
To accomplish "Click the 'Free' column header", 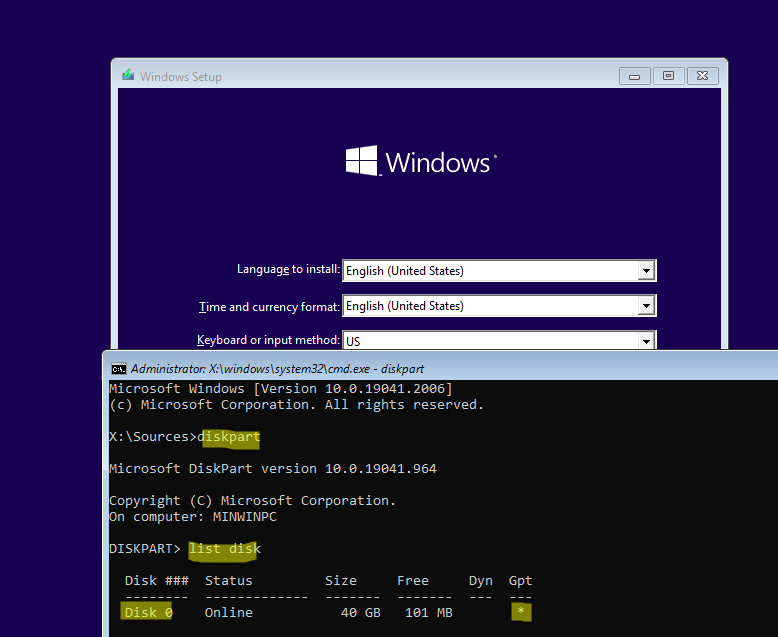I will pos(412,581).
